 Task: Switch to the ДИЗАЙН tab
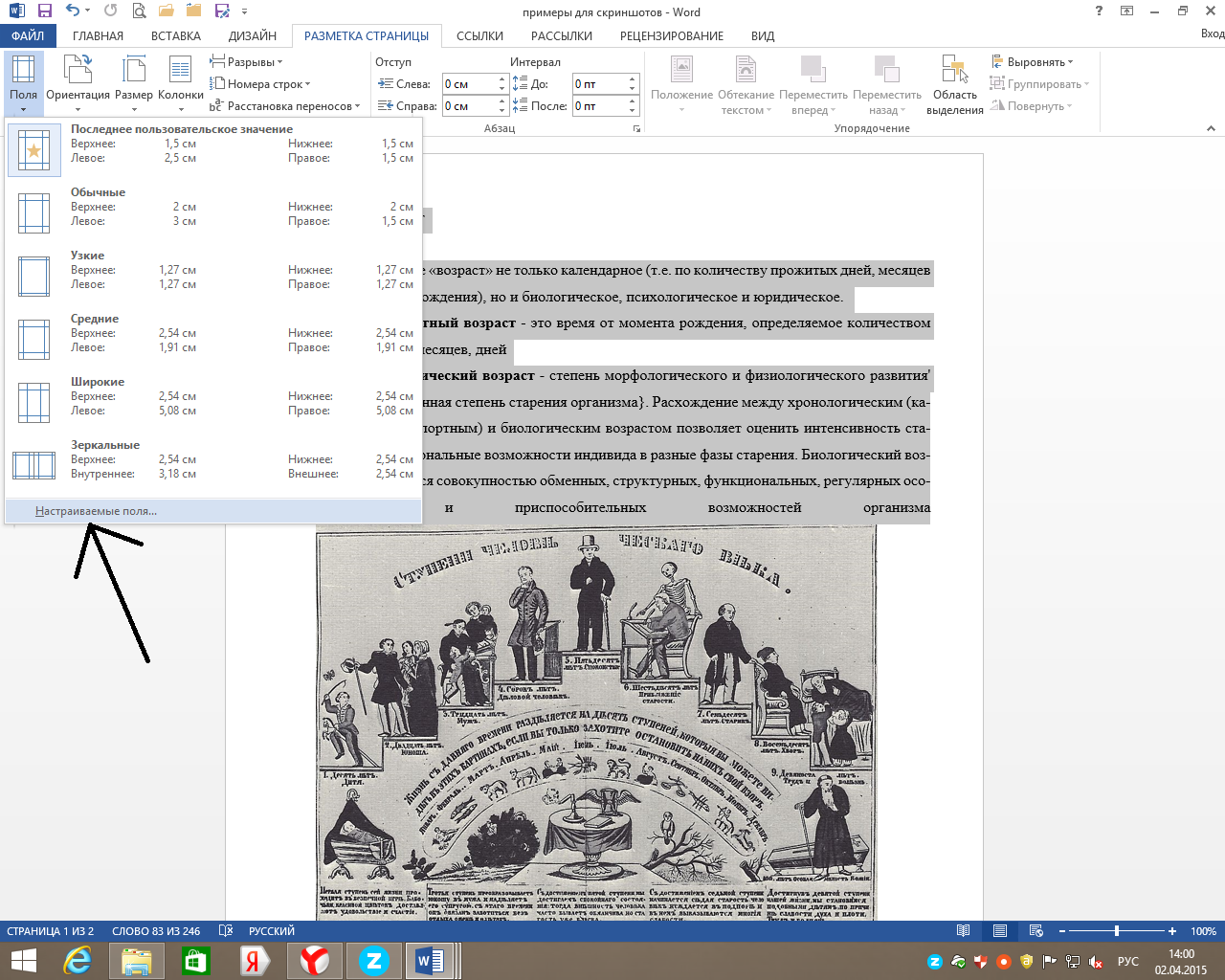pos(253,35)
